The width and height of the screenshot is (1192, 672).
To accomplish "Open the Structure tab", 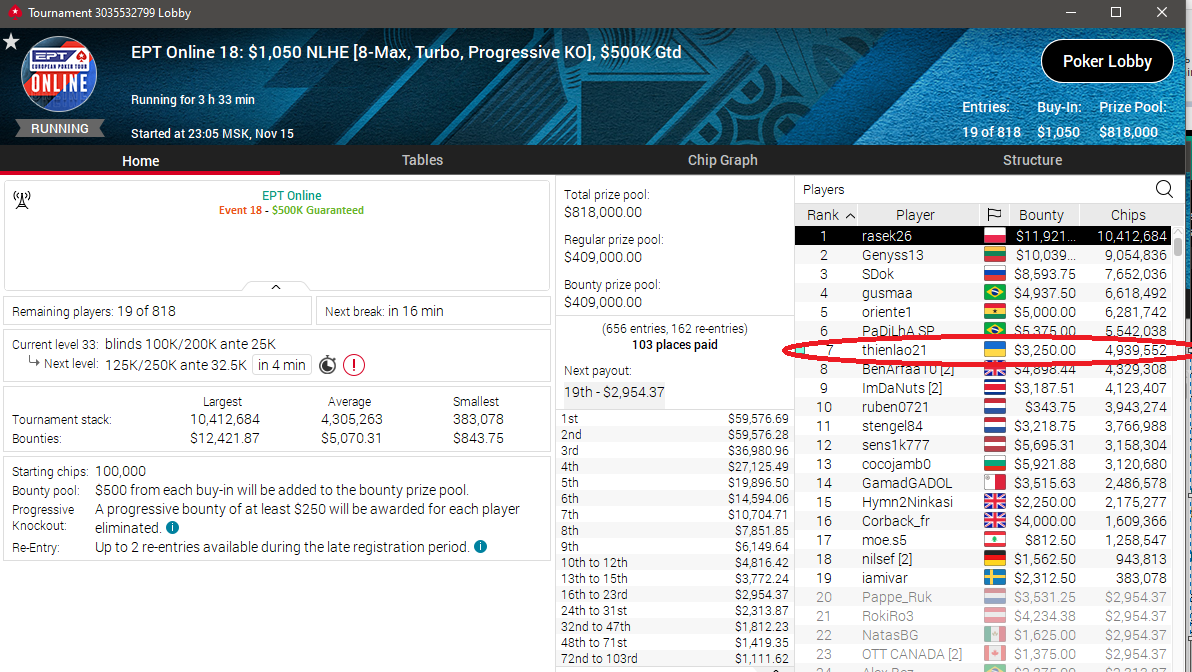I will (1032, 160).
